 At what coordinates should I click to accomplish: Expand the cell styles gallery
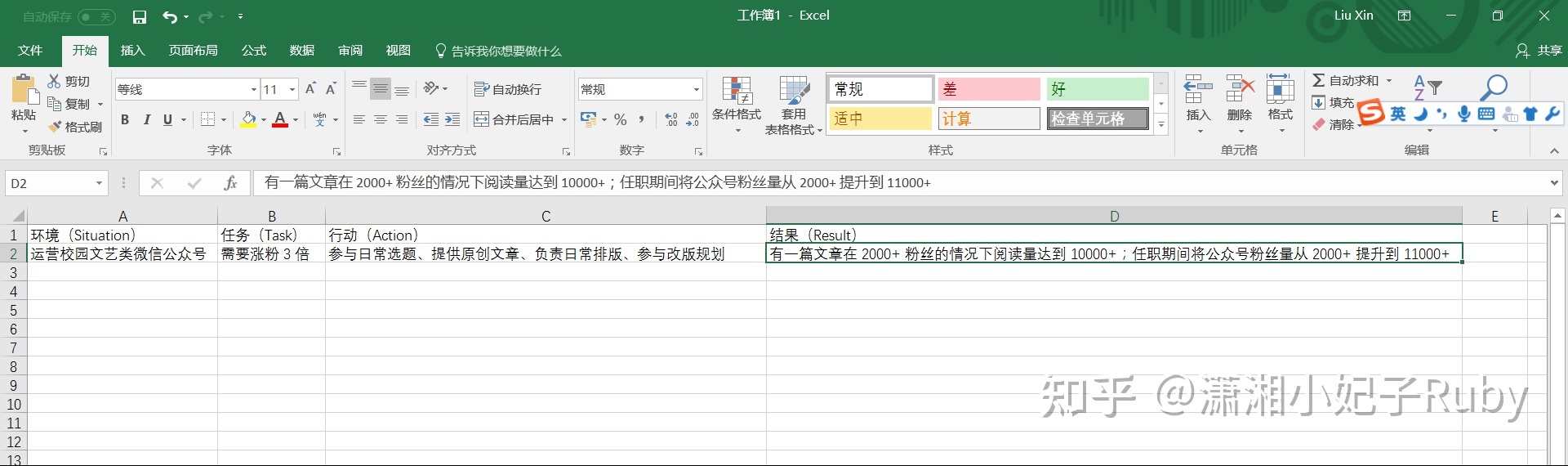coord(1160,125)
